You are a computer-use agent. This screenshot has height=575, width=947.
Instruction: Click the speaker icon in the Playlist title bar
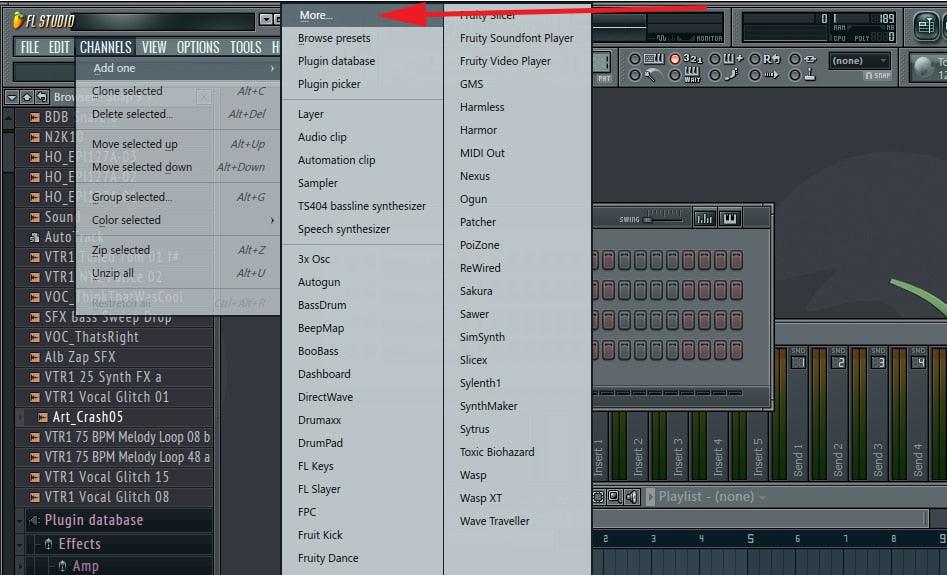point(632,497)
